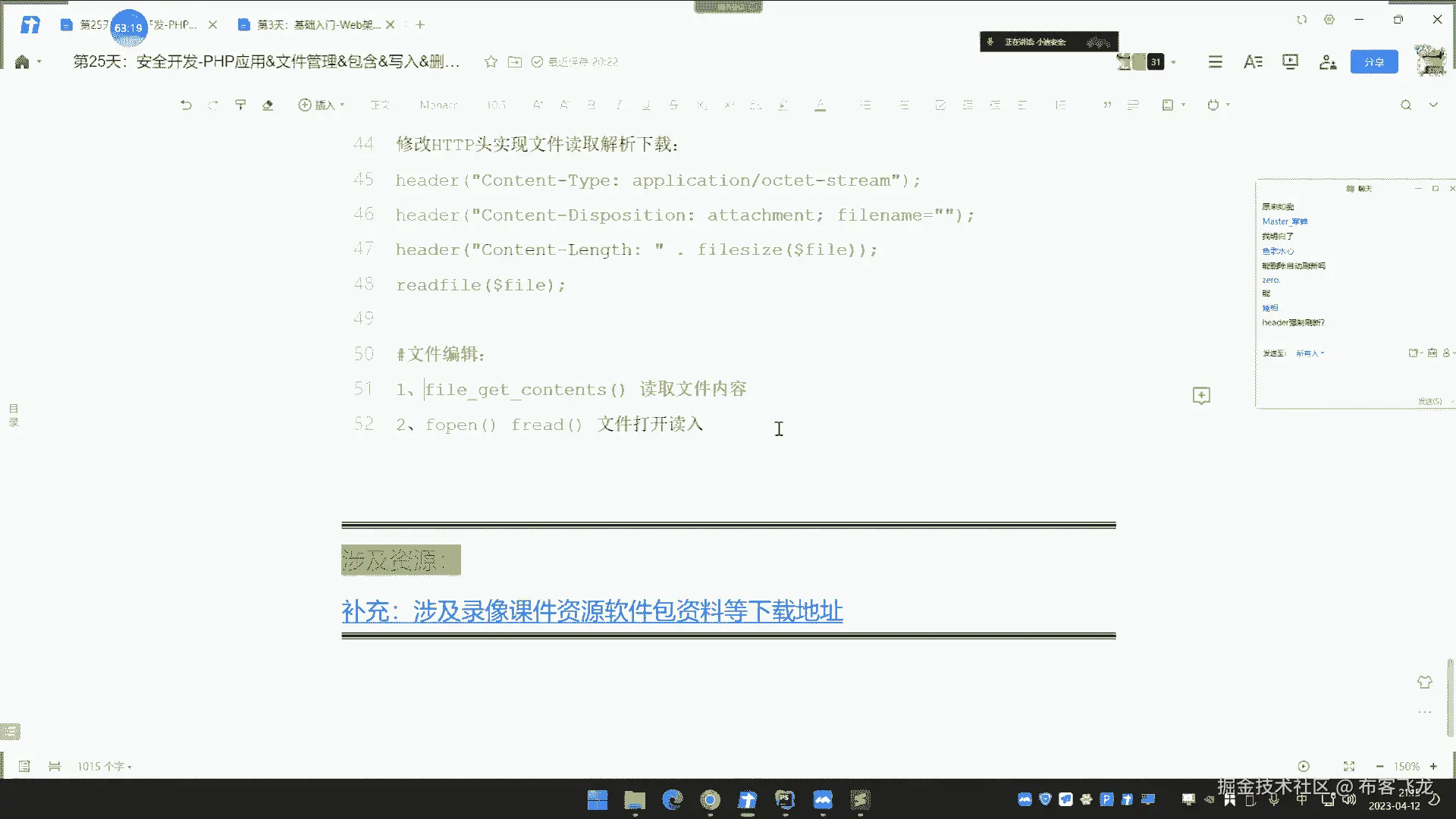Screen dimensions: 1456x819
Task: Switch to the 第3天 基础入门 tab
Action: [x=317, y=25]
